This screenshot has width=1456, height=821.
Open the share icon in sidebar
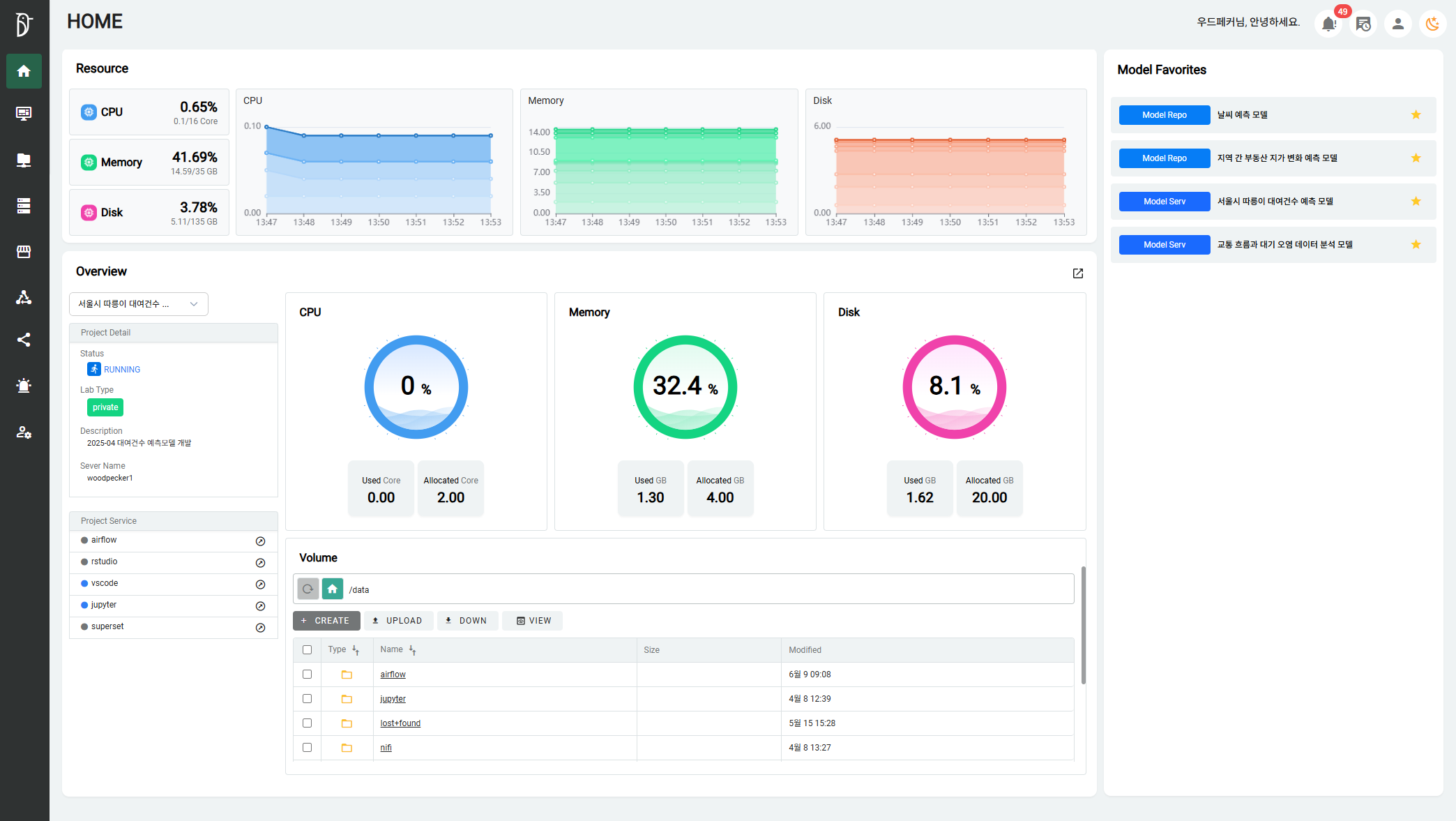[24, 340]
